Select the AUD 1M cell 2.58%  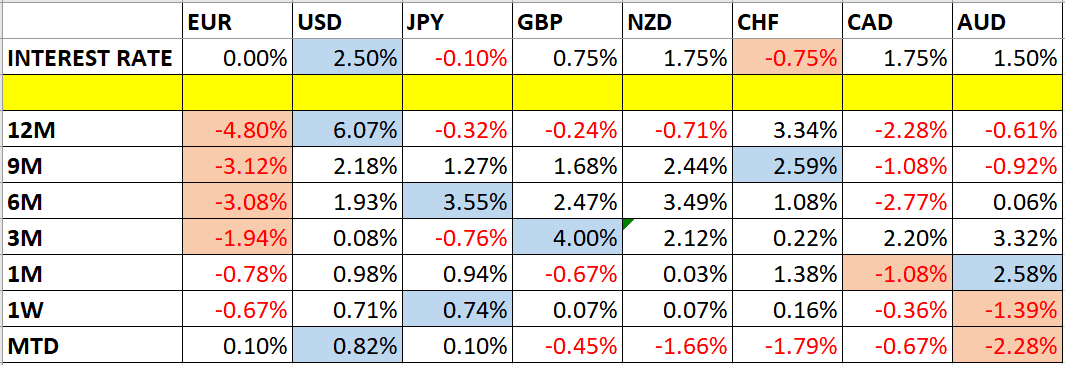[x=1008, y=275]
